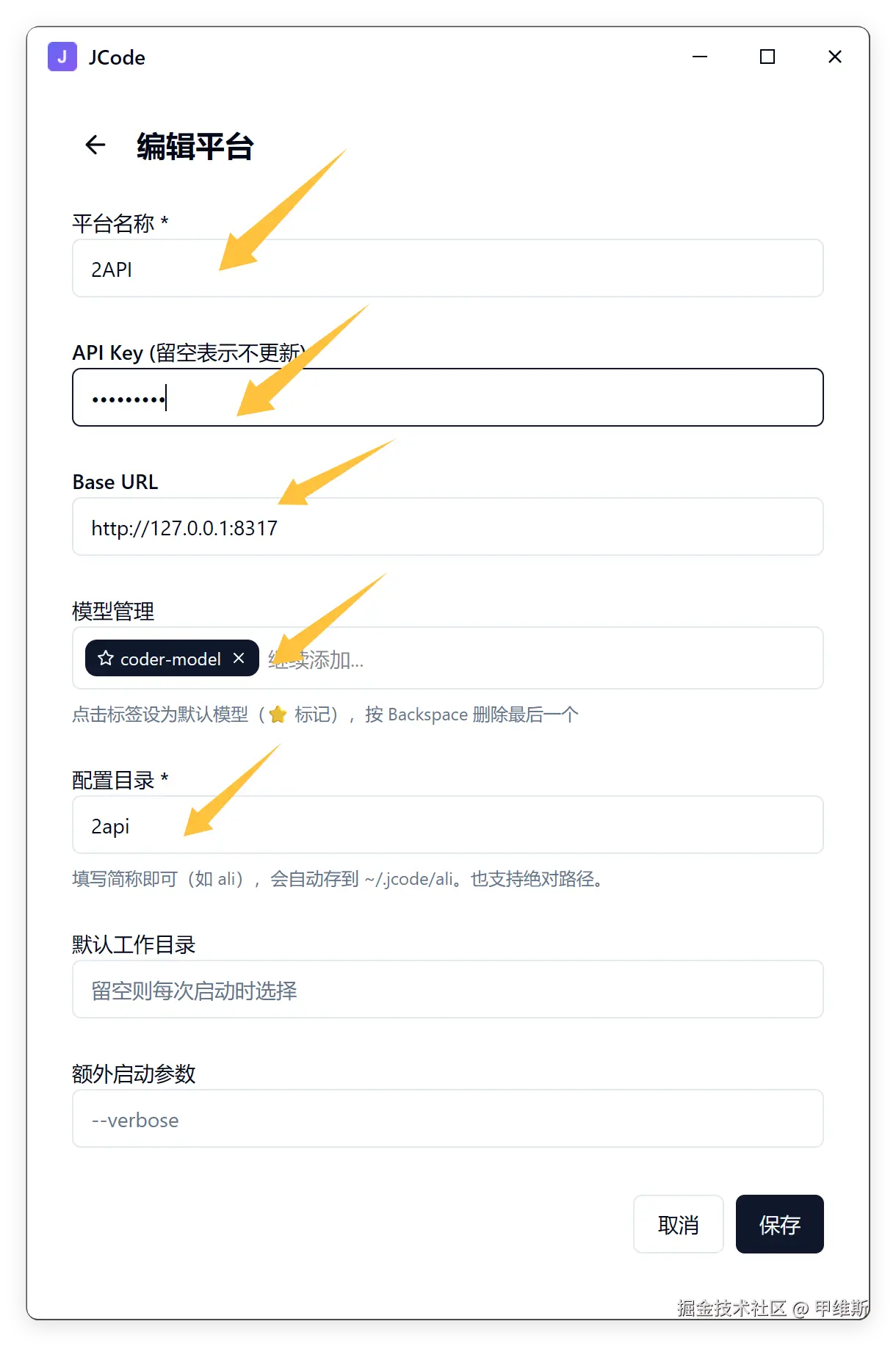Click the 保存 button

(780, 1224)
